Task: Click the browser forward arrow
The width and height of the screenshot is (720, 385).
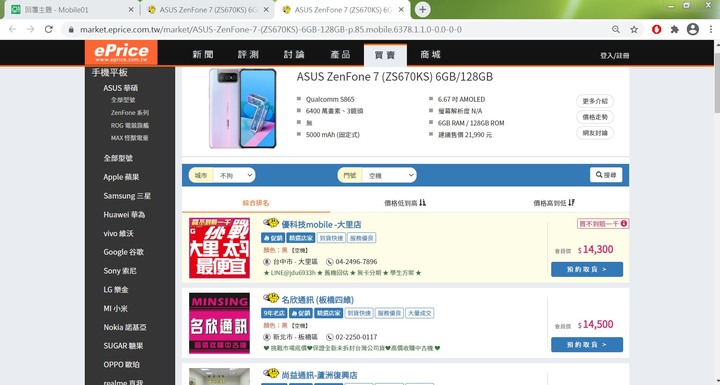Action: 30,29
